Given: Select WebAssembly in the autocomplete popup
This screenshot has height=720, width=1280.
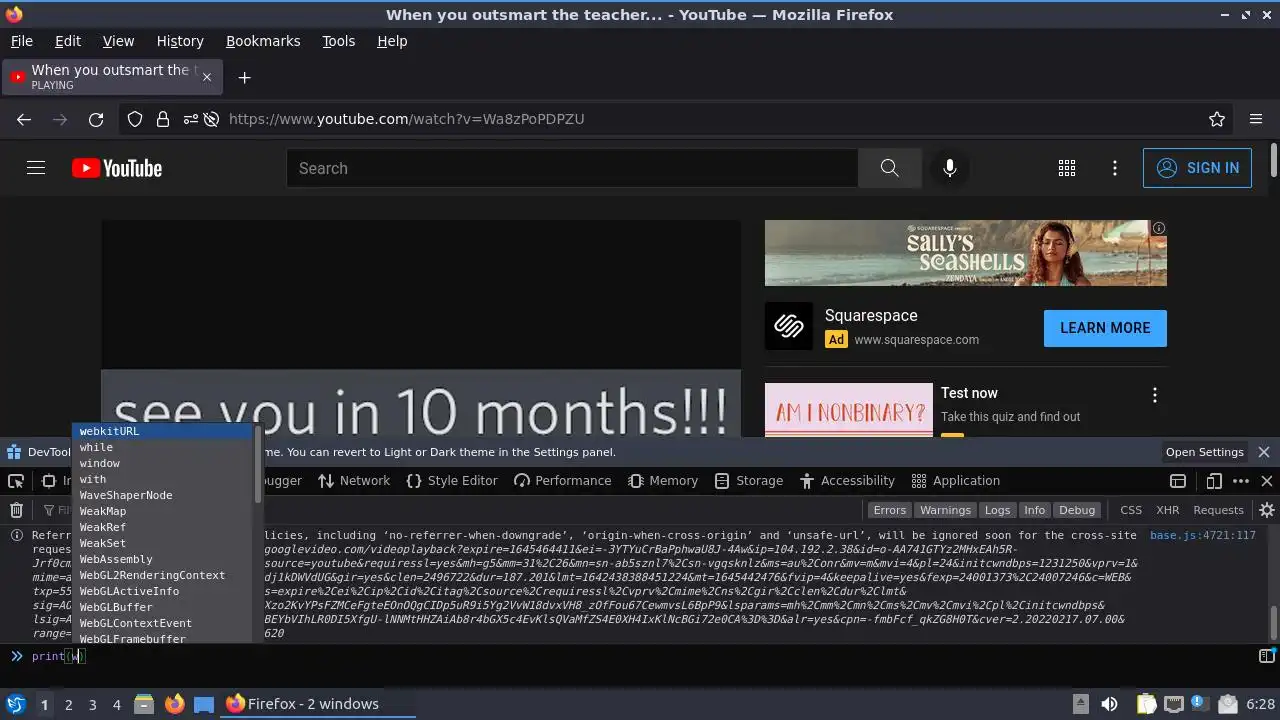Looking at the screenshot, I should 163,559.
